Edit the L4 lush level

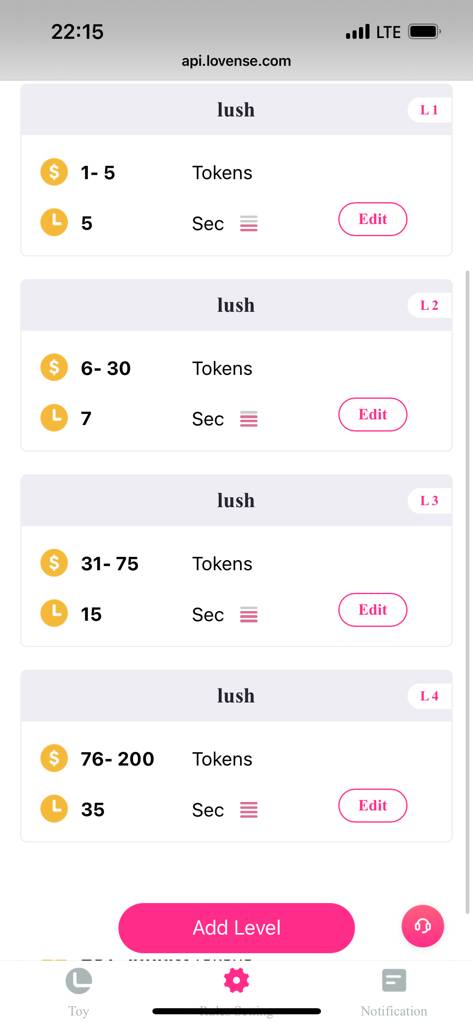point(372,806)
